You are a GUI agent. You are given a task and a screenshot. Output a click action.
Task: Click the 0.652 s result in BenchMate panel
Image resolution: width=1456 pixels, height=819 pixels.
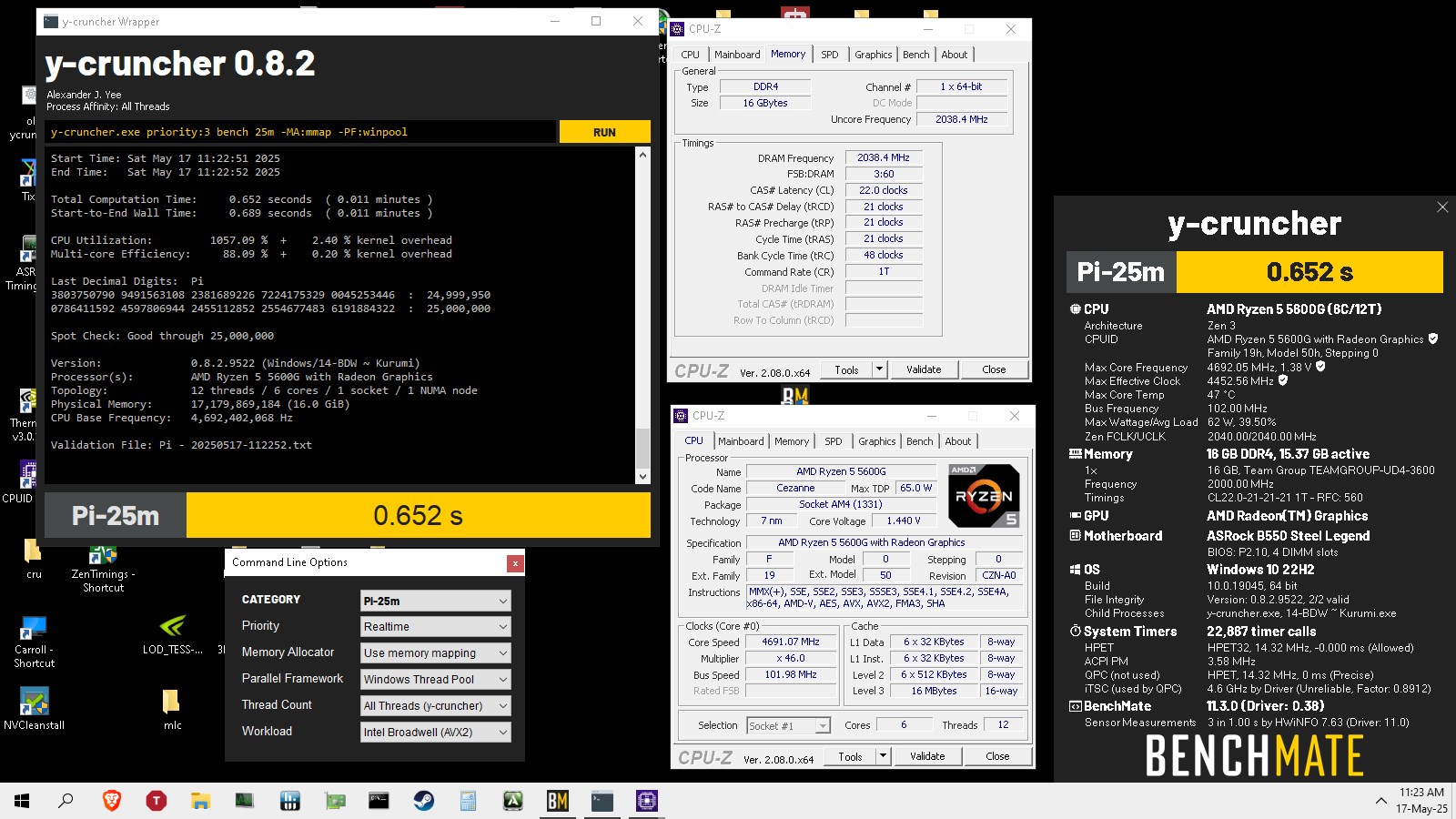pos(1309,272)
